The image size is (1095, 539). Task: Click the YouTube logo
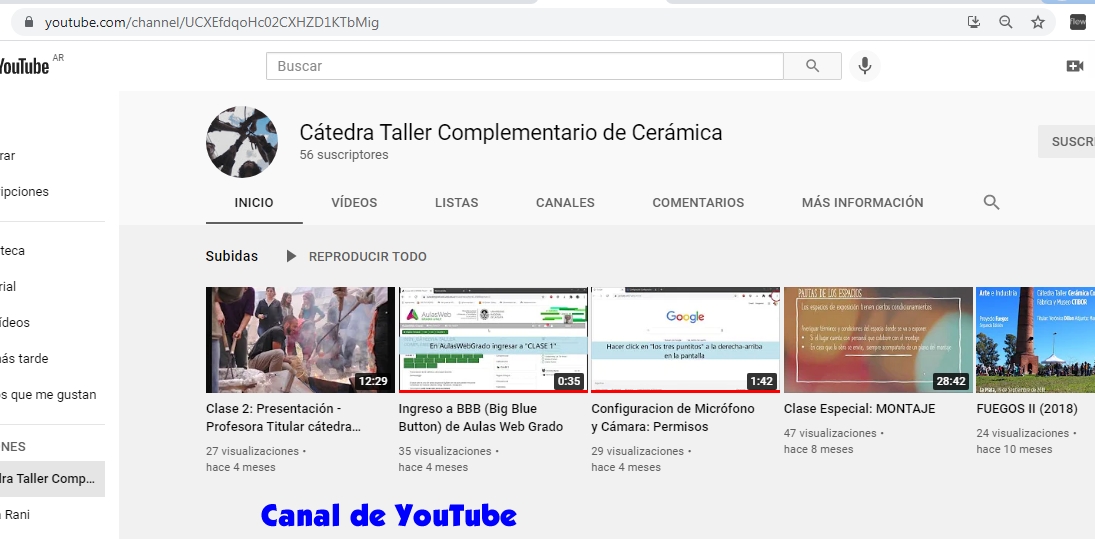tap(22, 66)
